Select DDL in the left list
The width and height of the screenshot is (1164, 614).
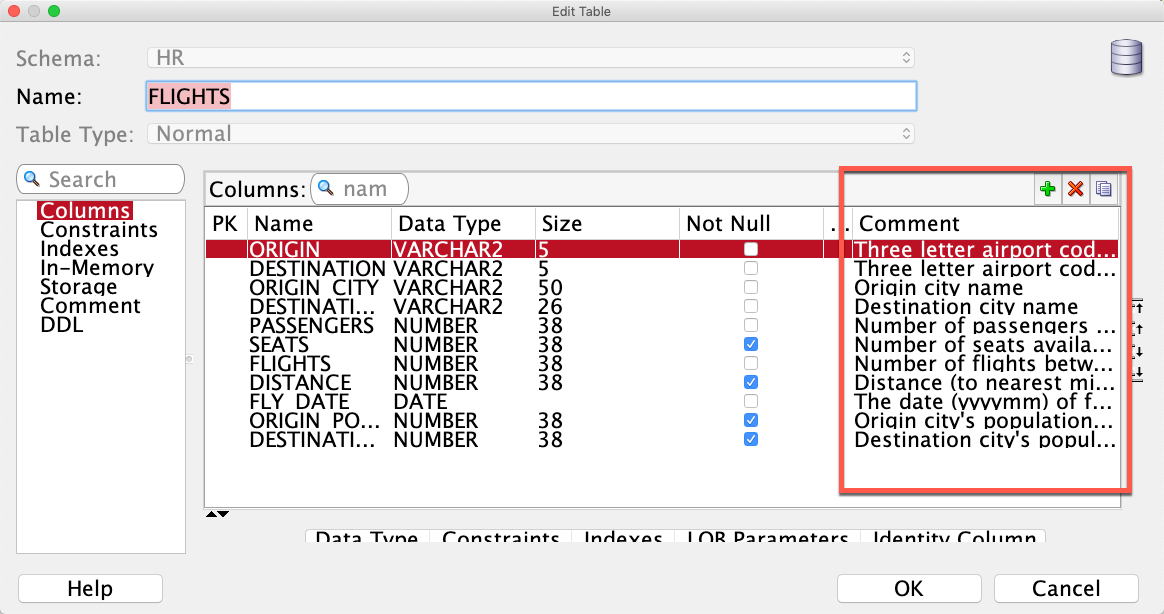tap(62, 325)
